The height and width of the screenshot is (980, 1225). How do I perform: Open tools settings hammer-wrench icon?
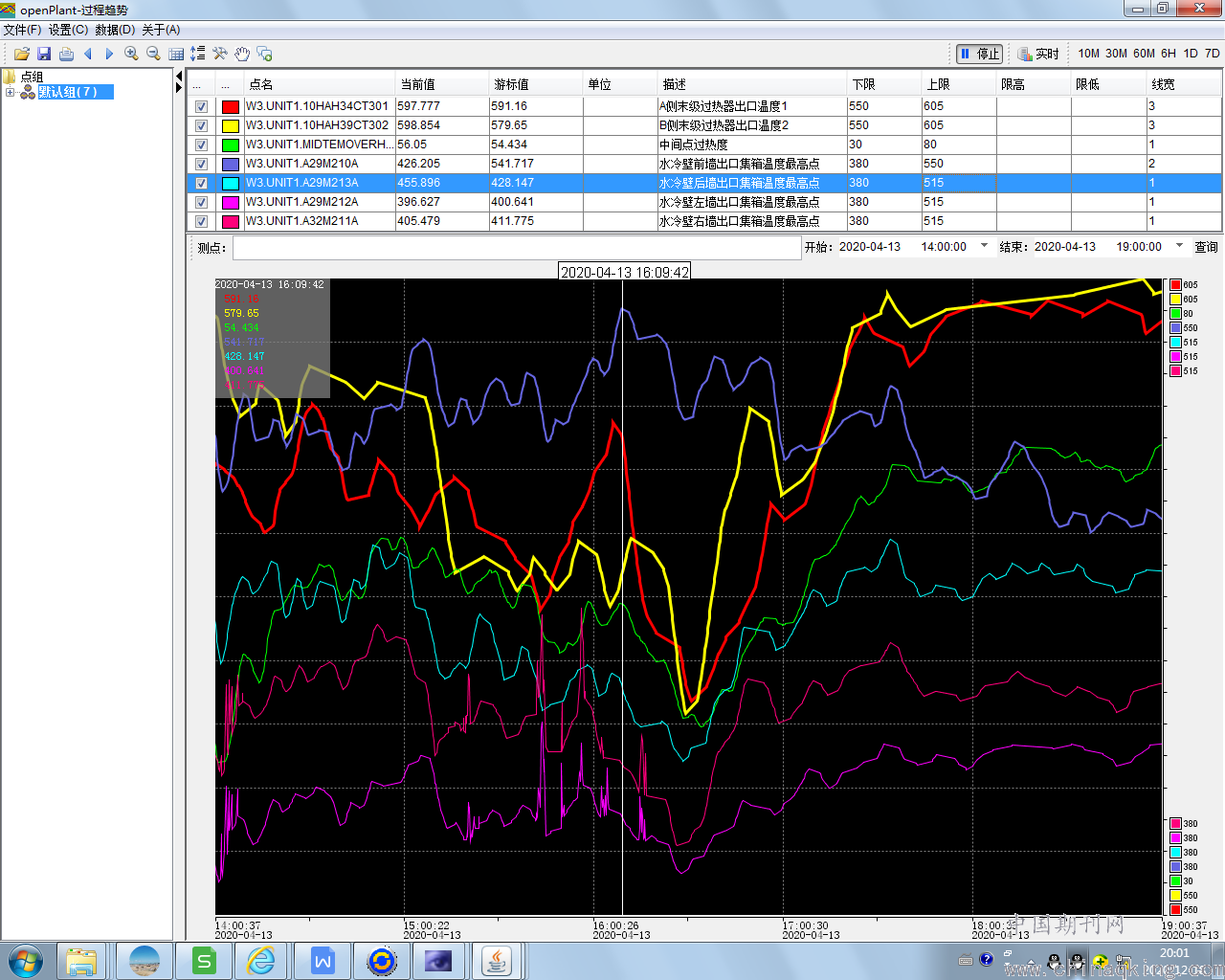[x=220, y=54]
